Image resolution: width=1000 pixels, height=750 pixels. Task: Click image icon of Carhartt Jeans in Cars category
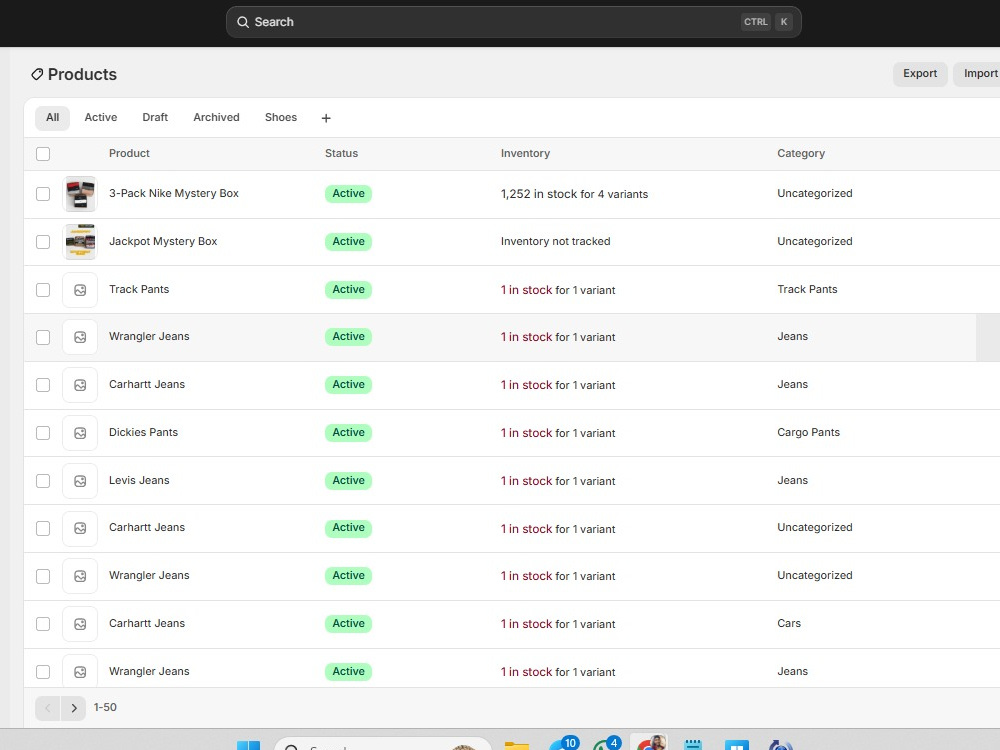(x=80, y=624)
